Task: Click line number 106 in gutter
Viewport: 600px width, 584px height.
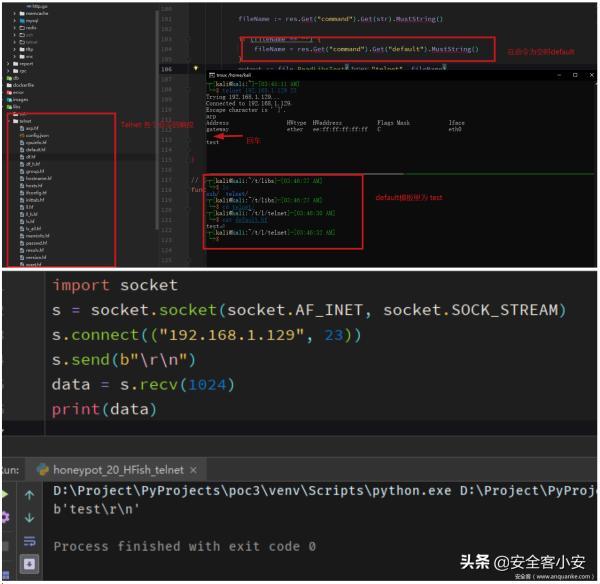Action: pyautogui.click(x=166, y=68)
